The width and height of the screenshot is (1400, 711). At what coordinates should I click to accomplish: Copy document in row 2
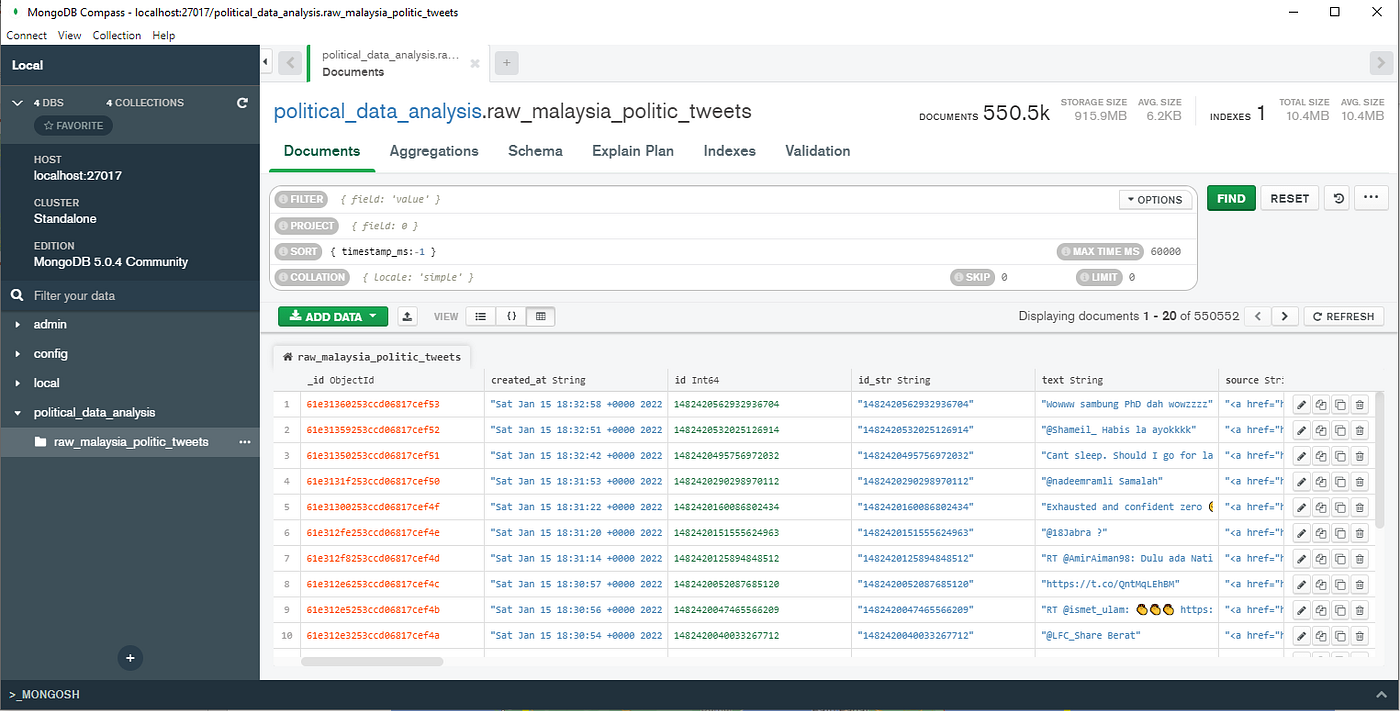(1321, 430)
